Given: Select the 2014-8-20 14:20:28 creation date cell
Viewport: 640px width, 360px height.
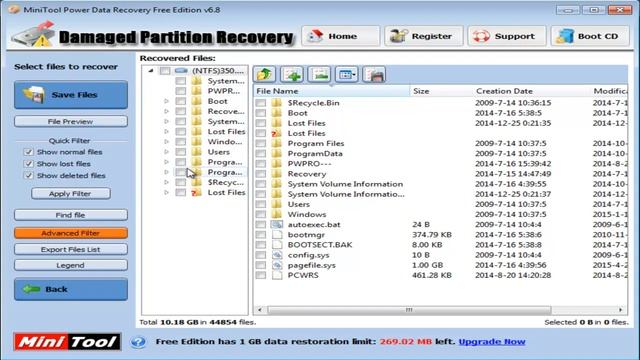Looking at the screenshot, I should coord(513,275).
